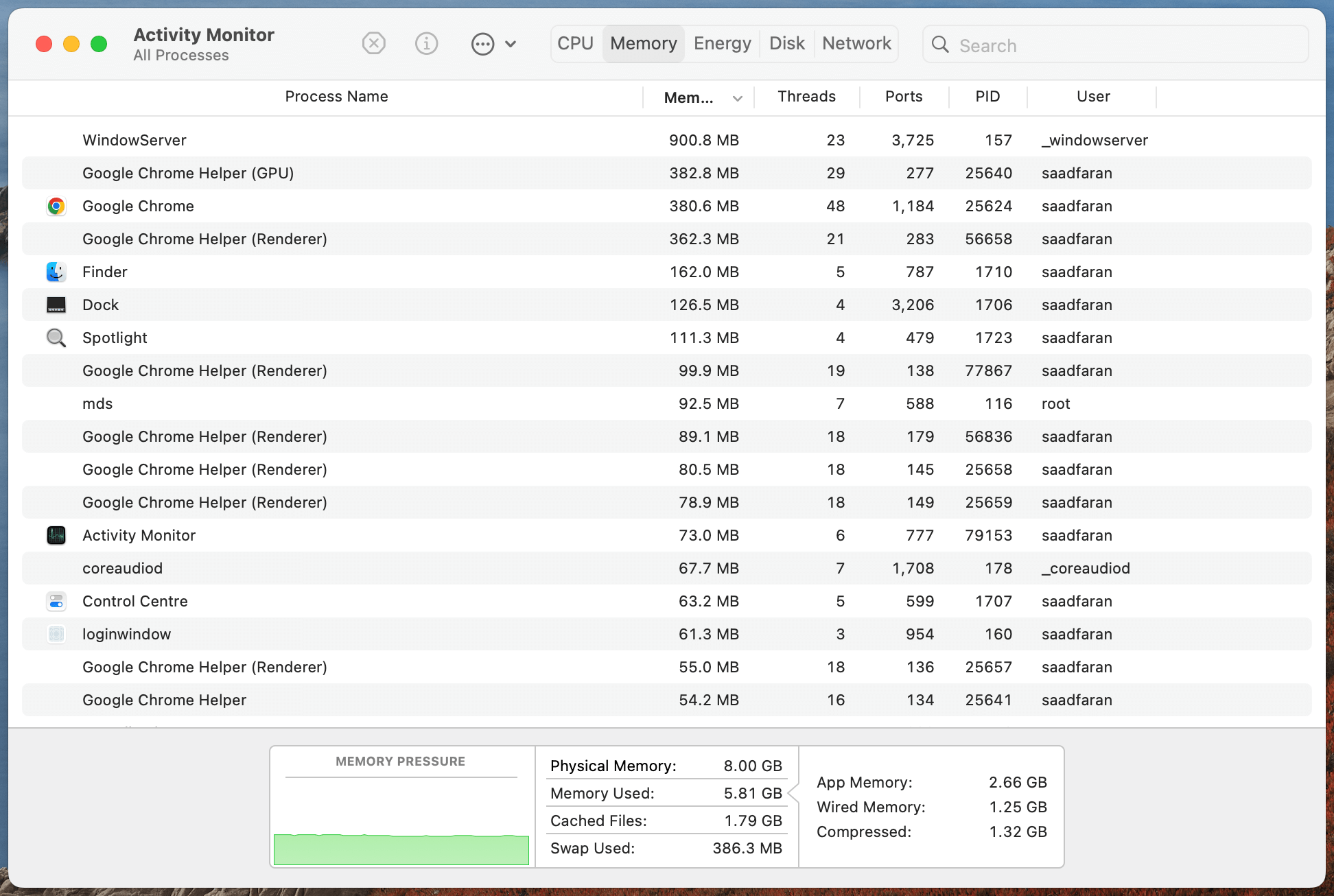Click the 48 threads value for Chrome
This screenshot has height=896, width=1334.
click(835, 206)
